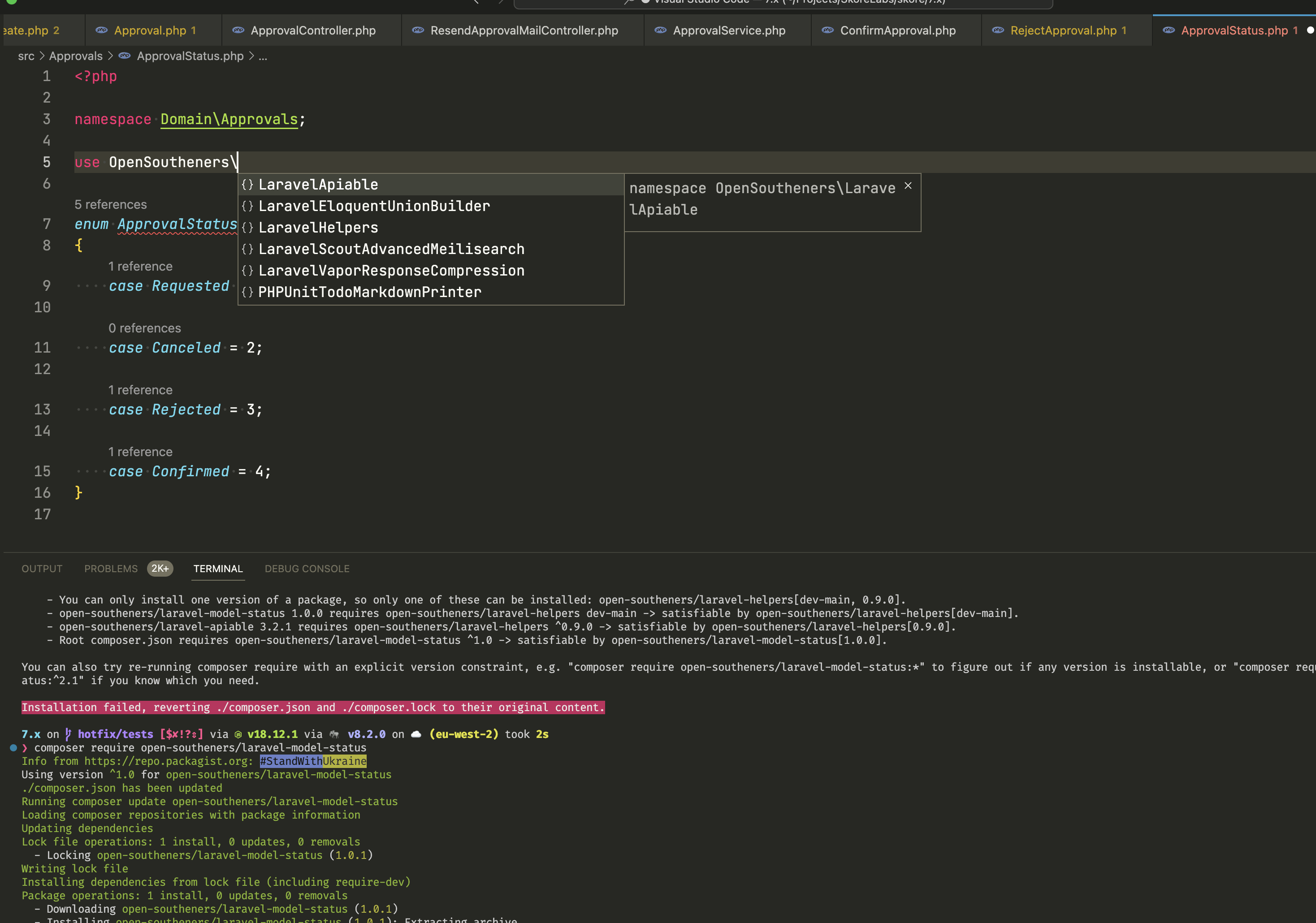Open the PROBLEMS panel tab
The height and width of the screenshot is (923, 1316).
[x=111, y=568]
